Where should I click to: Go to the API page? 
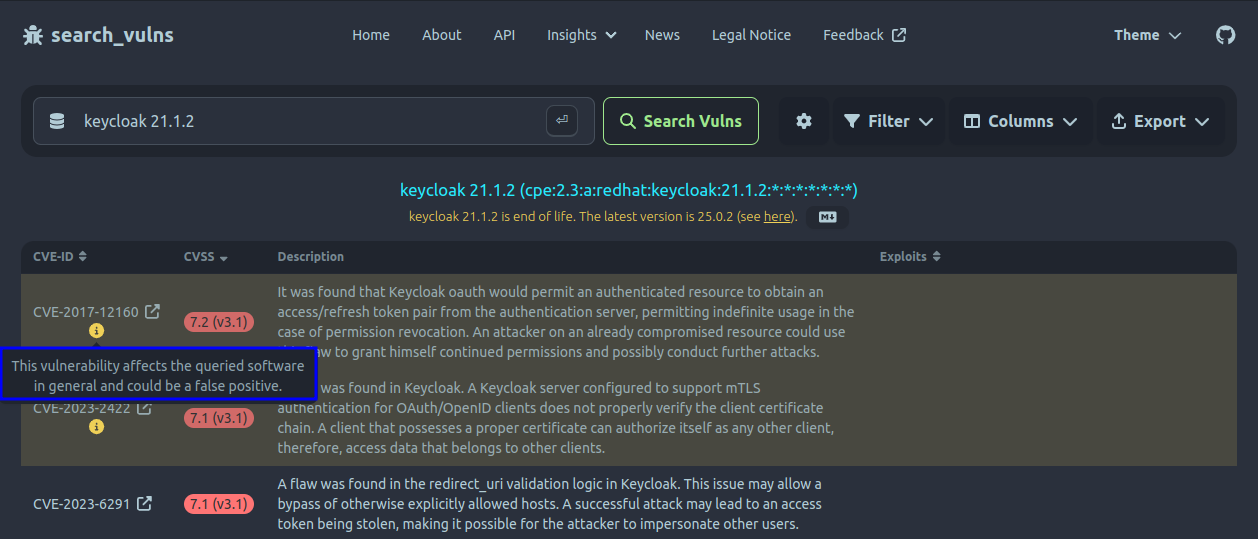[x=504, y=35]
